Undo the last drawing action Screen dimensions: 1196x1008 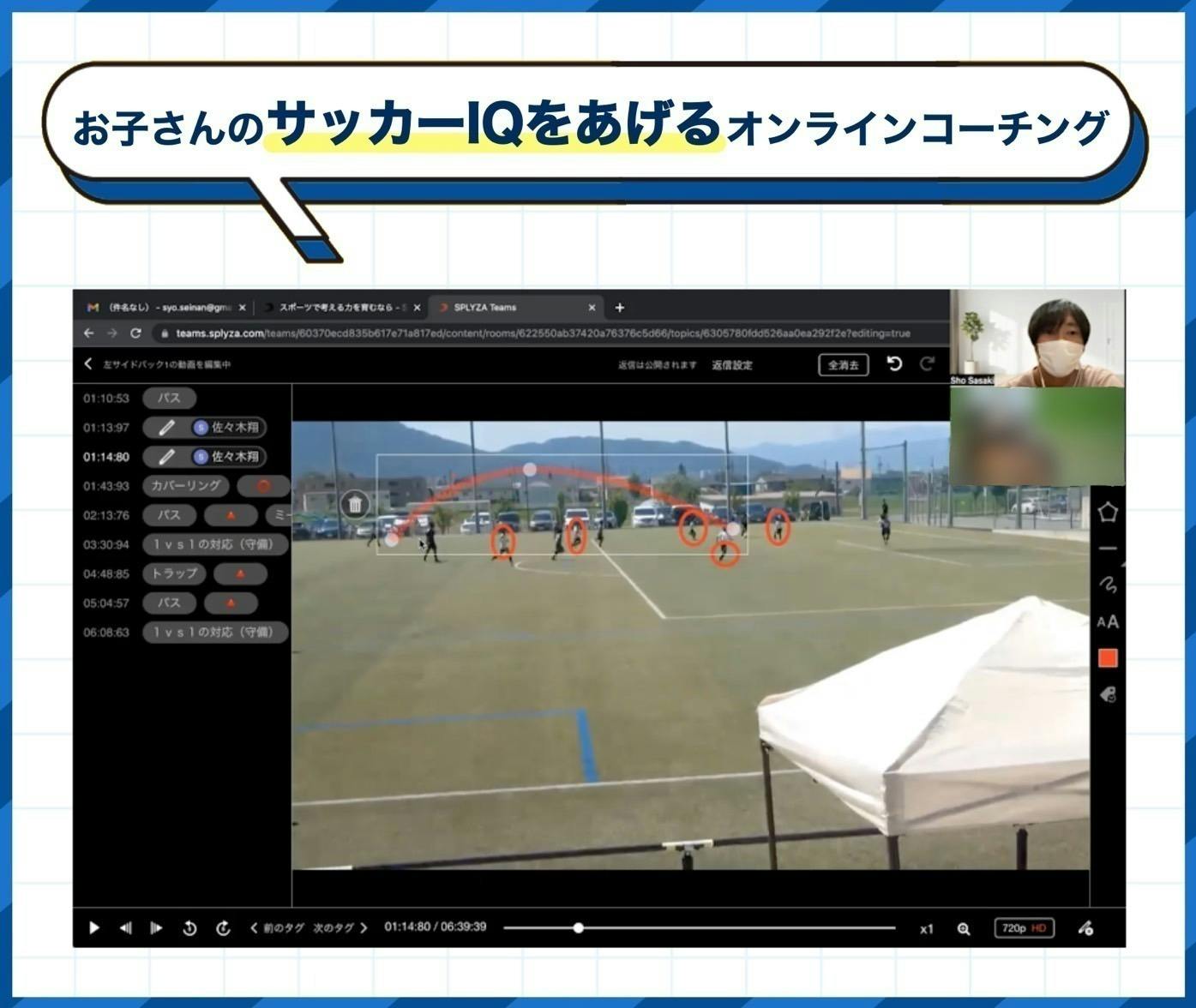(x=894, y=364)
